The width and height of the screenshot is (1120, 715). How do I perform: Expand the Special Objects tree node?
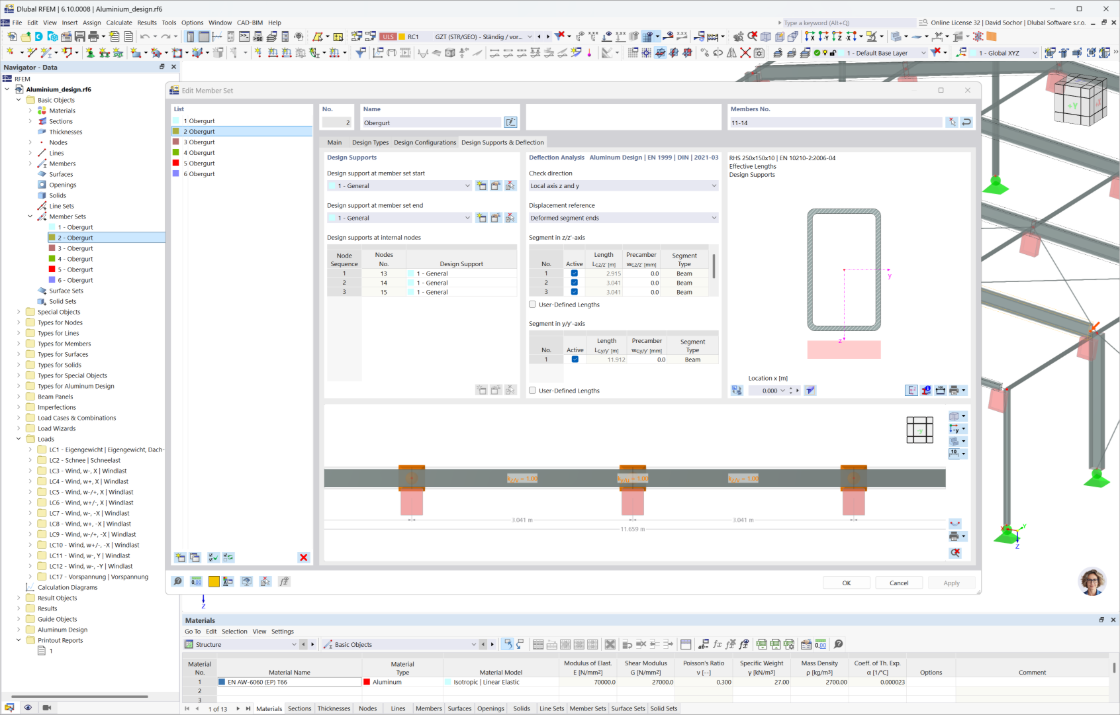click(19, 312)
